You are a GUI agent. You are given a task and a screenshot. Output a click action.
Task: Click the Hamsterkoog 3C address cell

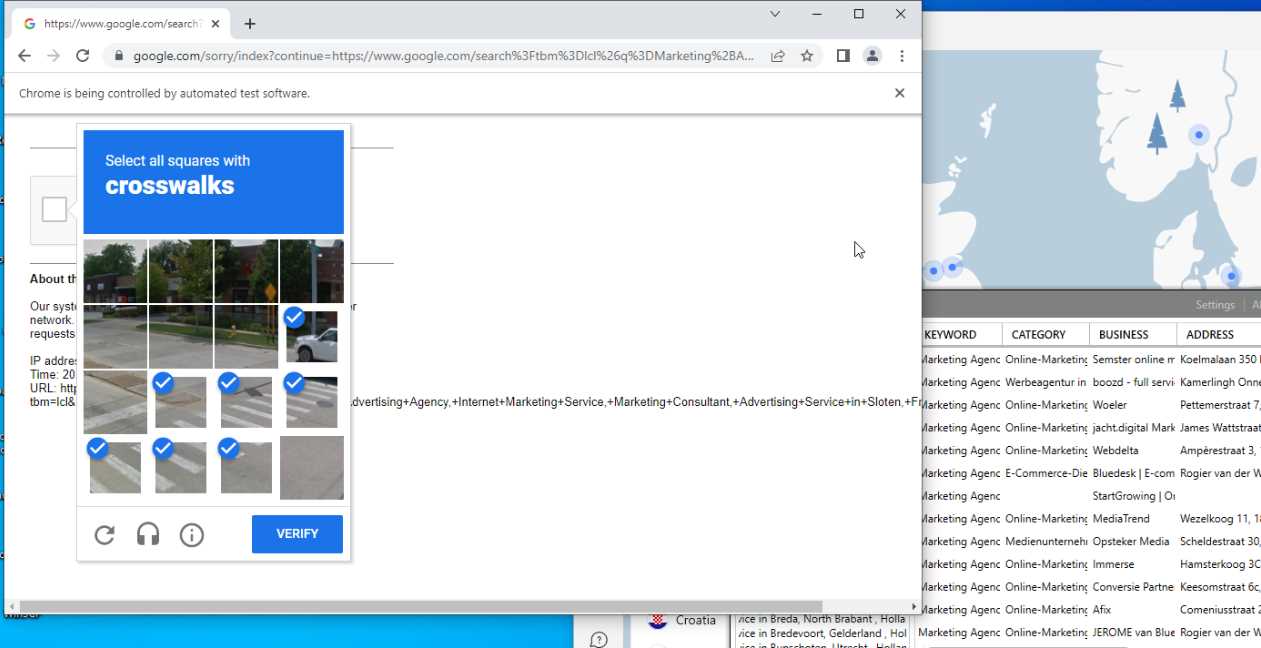coord(1220,564)
